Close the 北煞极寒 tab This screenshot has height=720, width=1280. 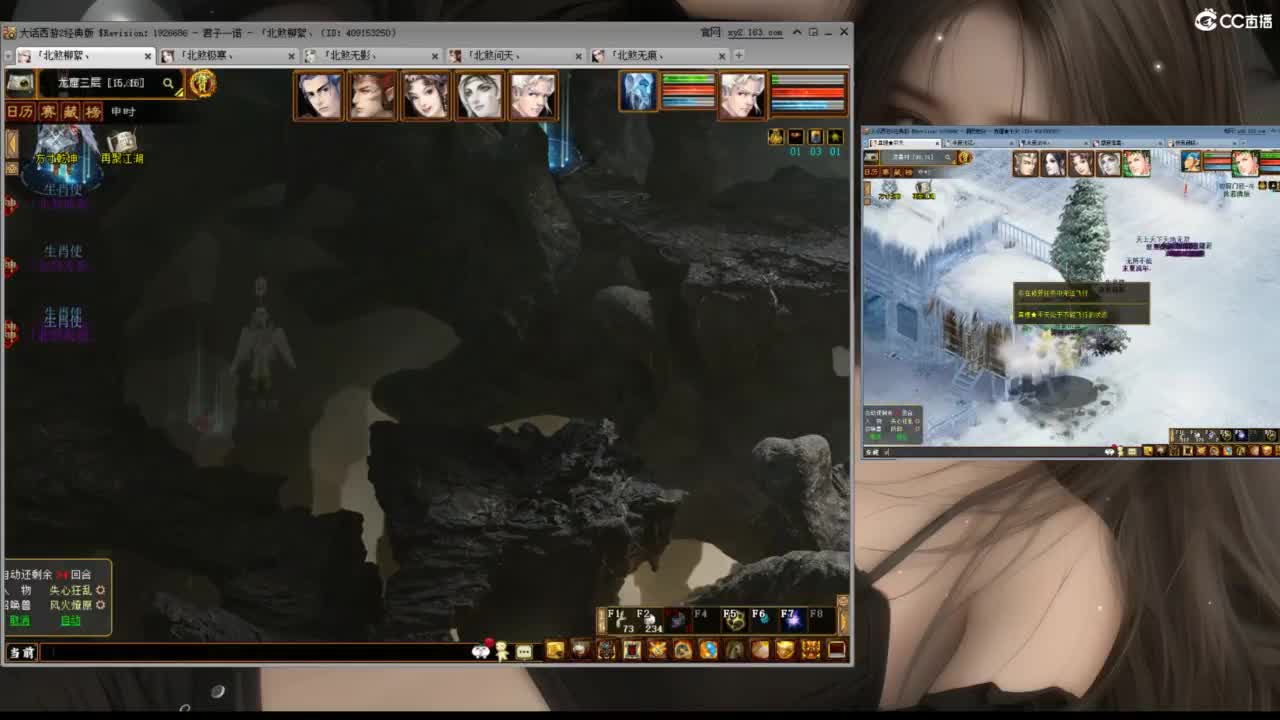[x=291, y=56]
